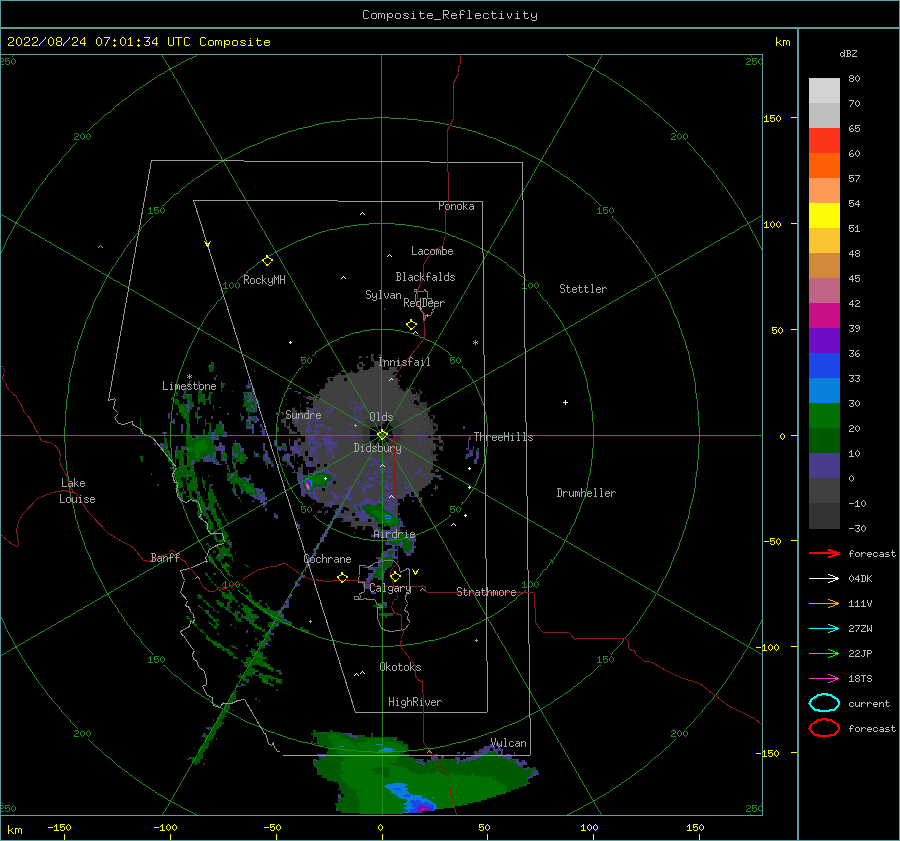Pick the indigo swatch in the dBZ scale
Image resolution: width=900 pixels, height=841 pixels.
pos(824,465)
